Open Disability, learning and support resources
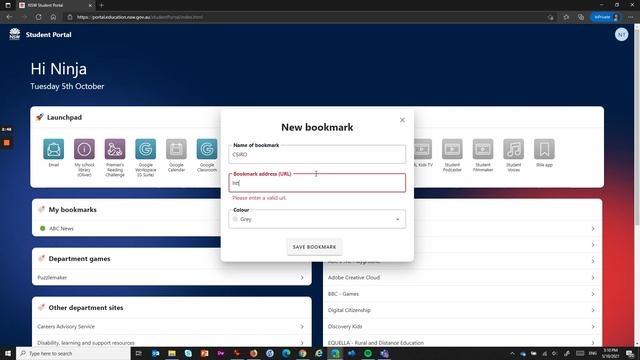 [x=86, y=343]
